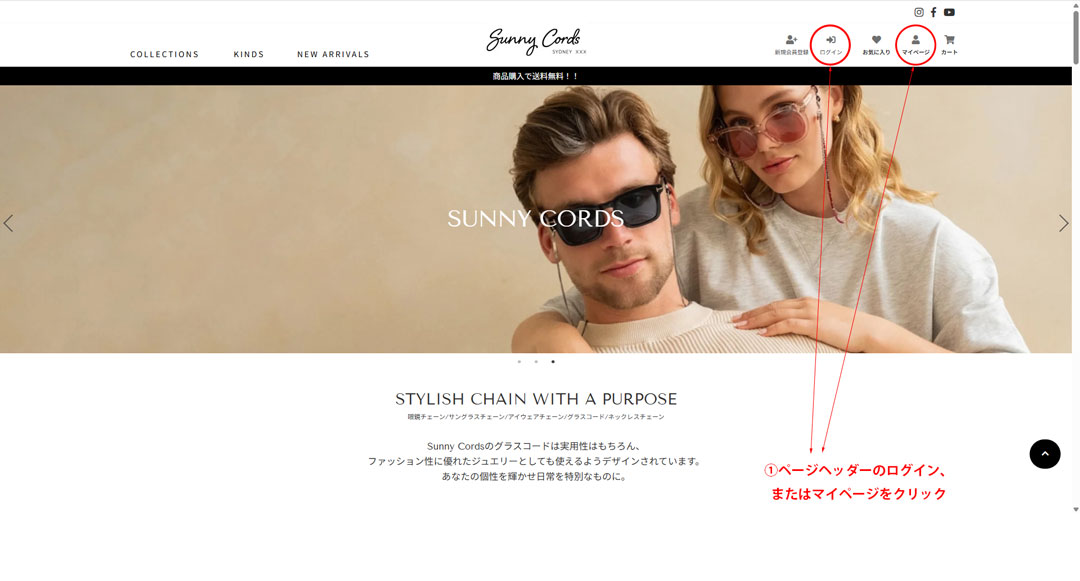Open the COLLECTIONS menu
This screenshot has height=581, width=1080.
pos(165,54)
